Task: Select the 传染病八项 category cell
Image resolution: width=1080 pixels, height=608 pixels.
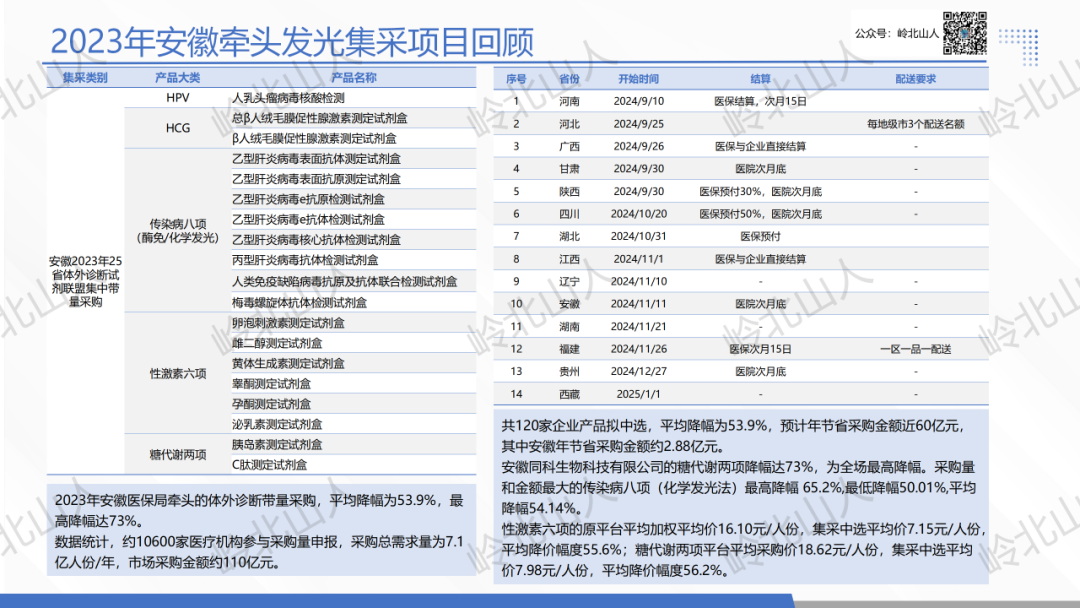Action: 178,230
